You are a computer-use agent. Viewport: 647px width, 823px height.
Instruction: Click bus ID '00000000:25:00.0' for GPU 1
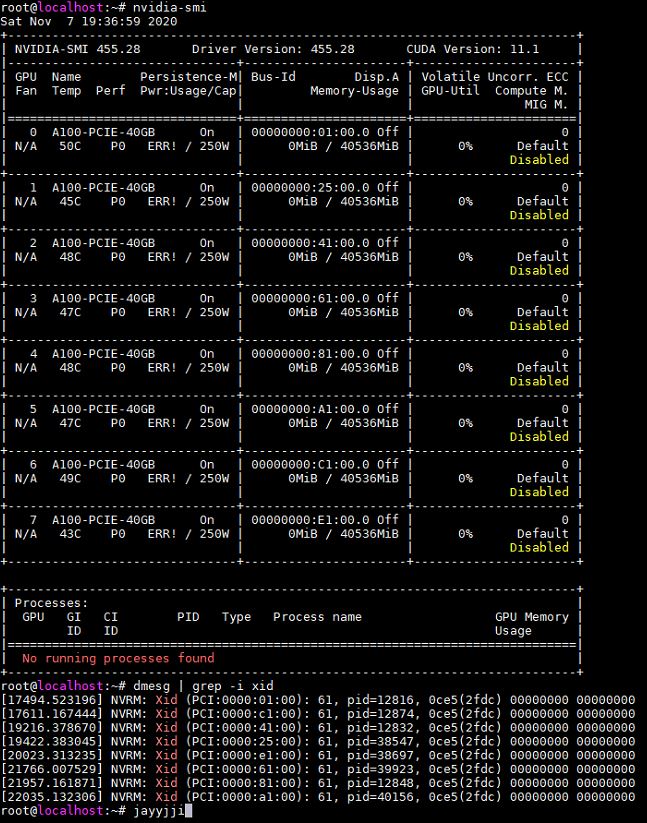click(310, 187)
